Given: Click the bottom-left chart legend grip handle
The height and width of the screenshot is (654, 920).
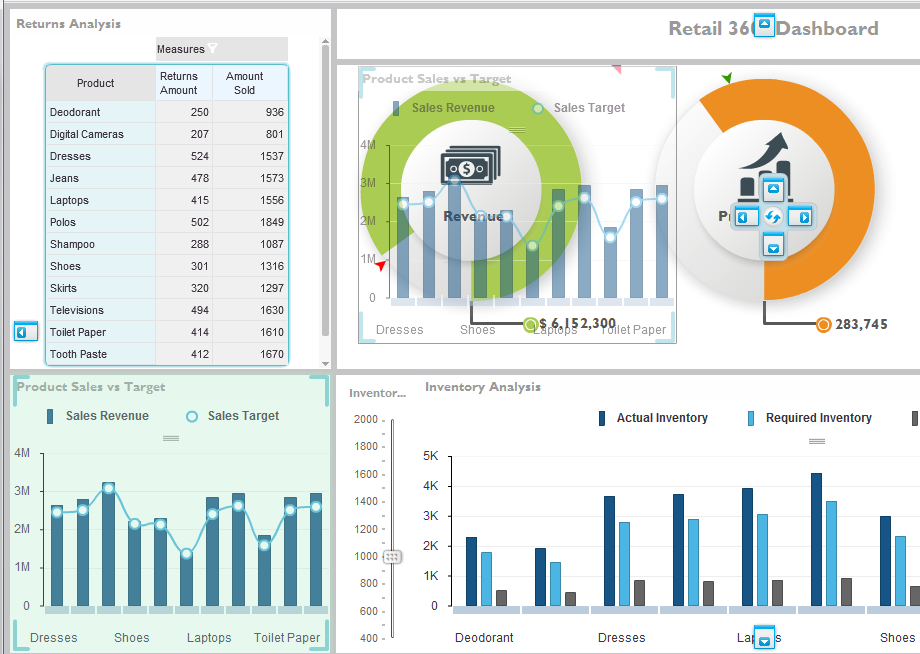Looking at the screenshot, I should click(x=171, y=438).
